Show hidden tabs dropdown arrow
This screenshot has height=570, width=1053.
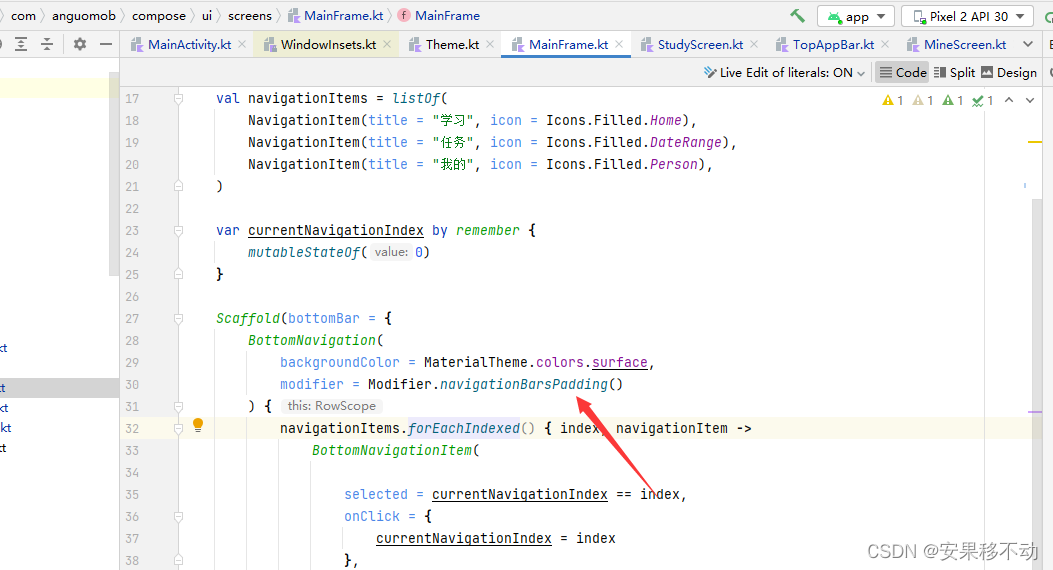(x=1028, y=44)
